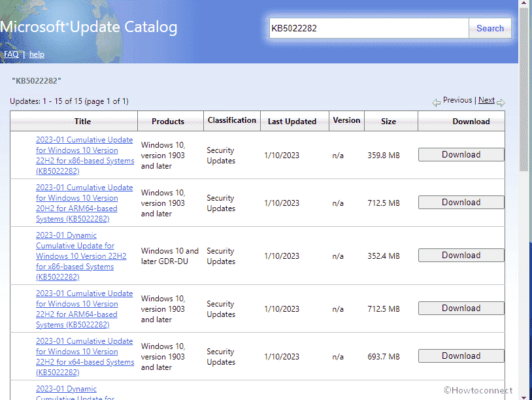Open the 22H2 ARM64-based Cumulative Update link
The height and width of the screenshot is (400, 532).
(84, 309)
